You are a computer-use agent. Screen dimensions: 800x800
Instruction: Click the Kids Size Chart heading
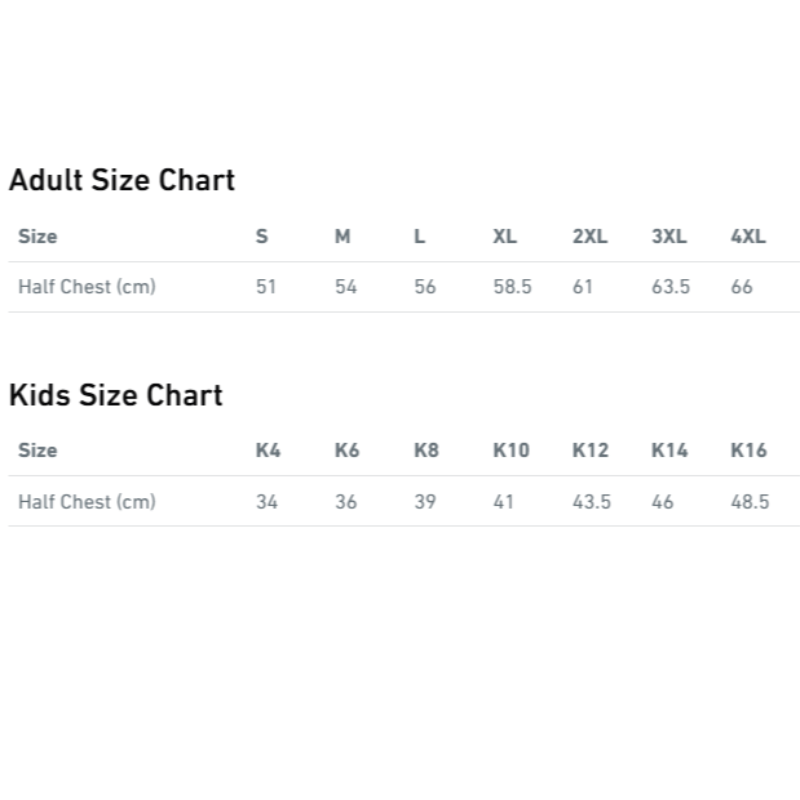pos(116,395)
